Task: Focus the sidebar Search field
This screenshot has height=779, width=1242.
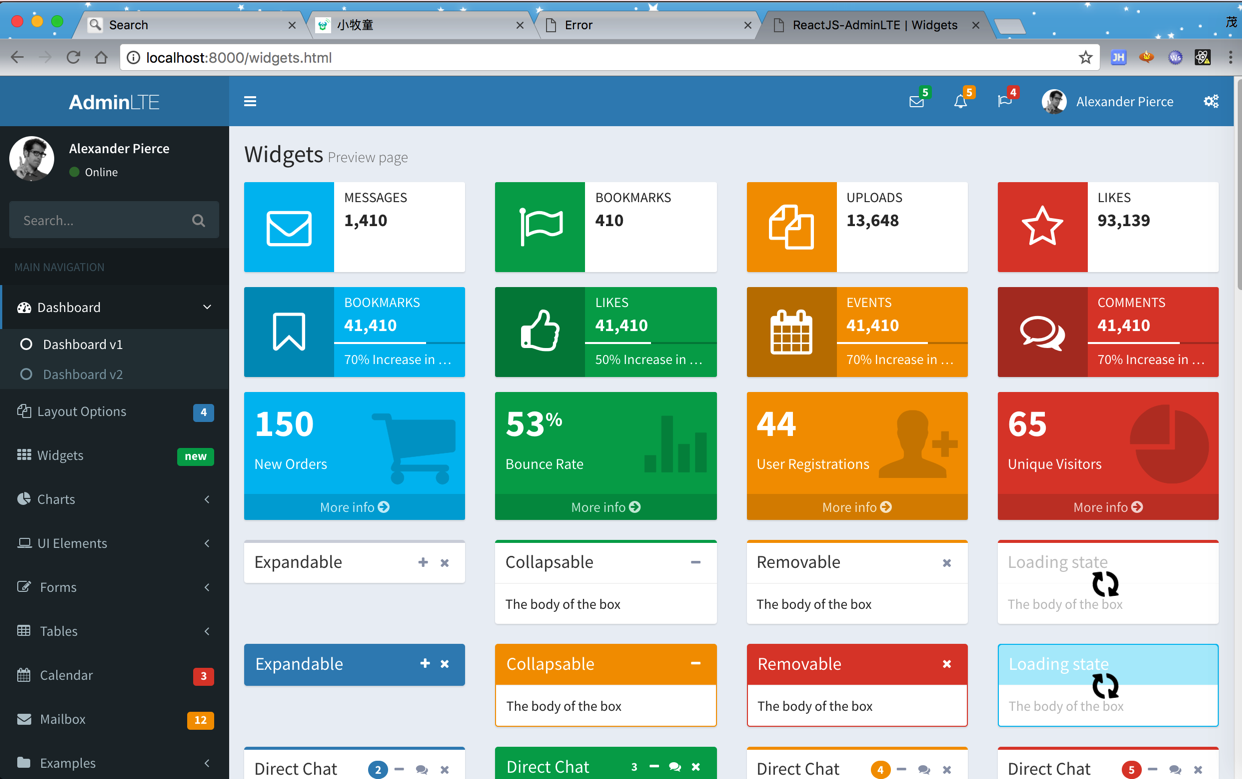Action: 96,220
